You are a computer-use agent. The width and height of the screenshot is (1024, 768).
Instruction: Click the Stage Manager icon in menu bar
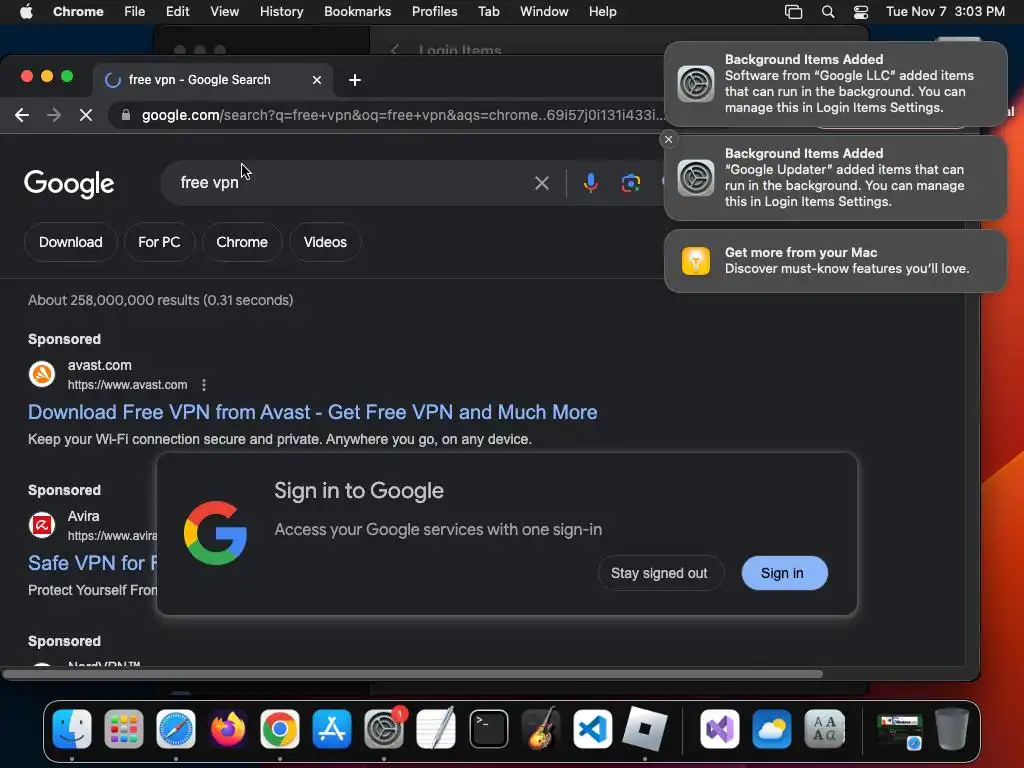pos(793,12)
